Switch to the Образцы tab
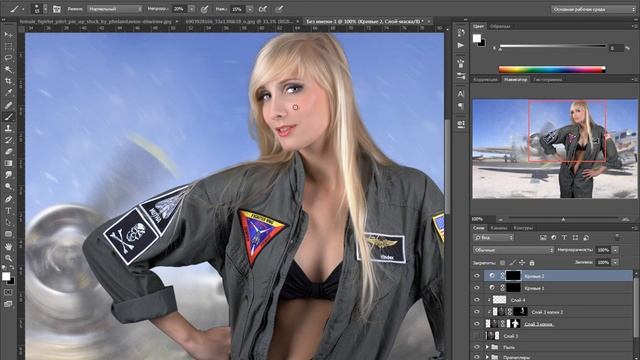The image size is (640, 360). click(500, 26)
